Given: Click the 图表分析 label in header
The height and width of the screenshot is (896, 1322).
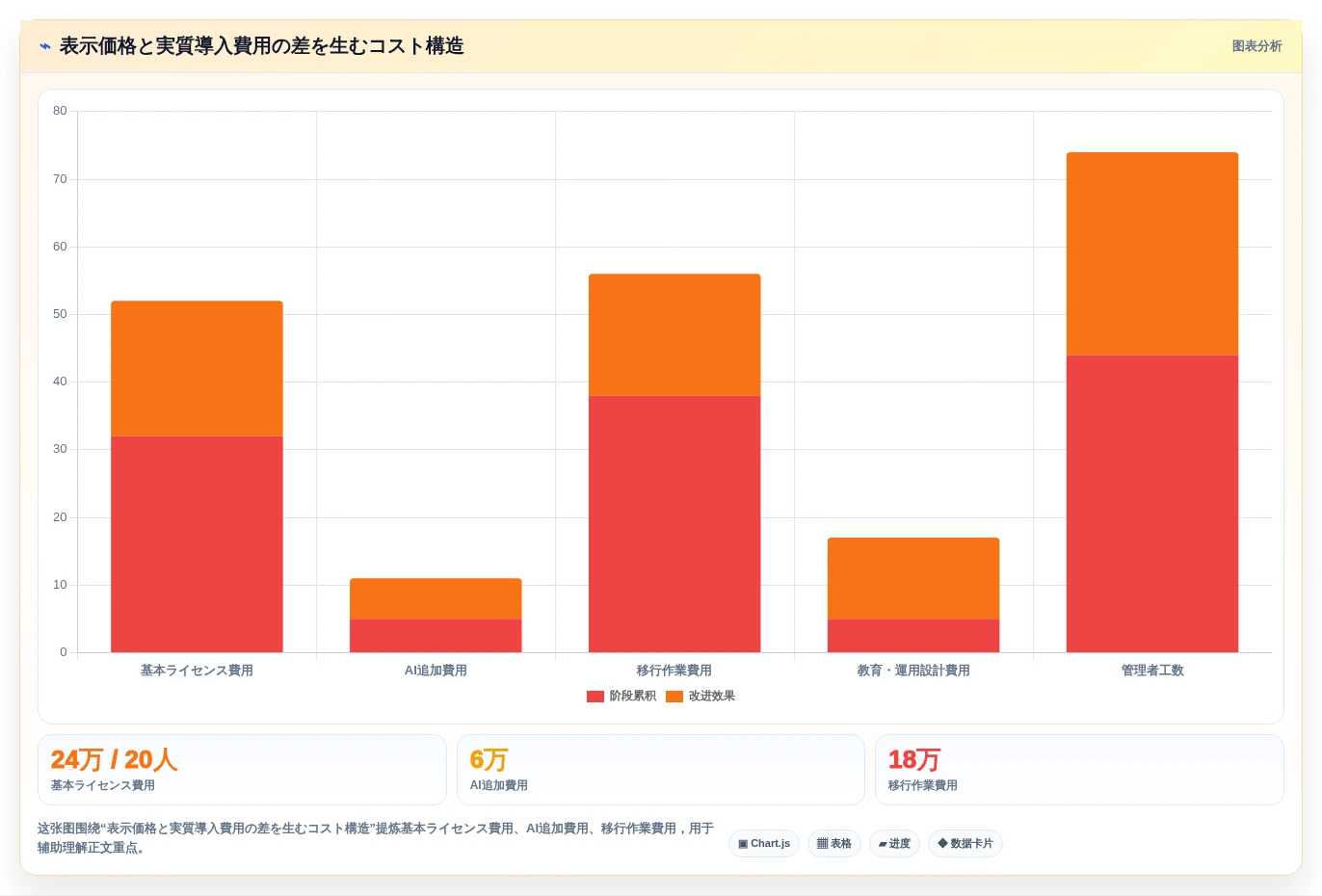Looking at the screenshot, I should pos(1256,46).
